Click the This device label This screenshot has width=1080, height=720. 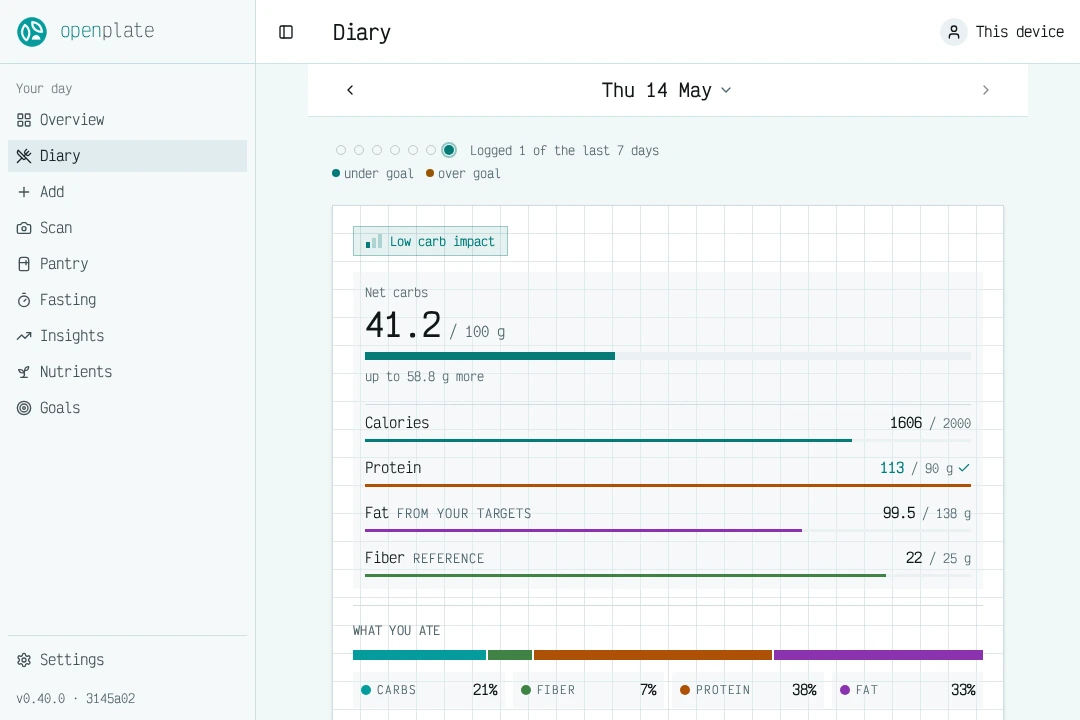point(1019,32)
